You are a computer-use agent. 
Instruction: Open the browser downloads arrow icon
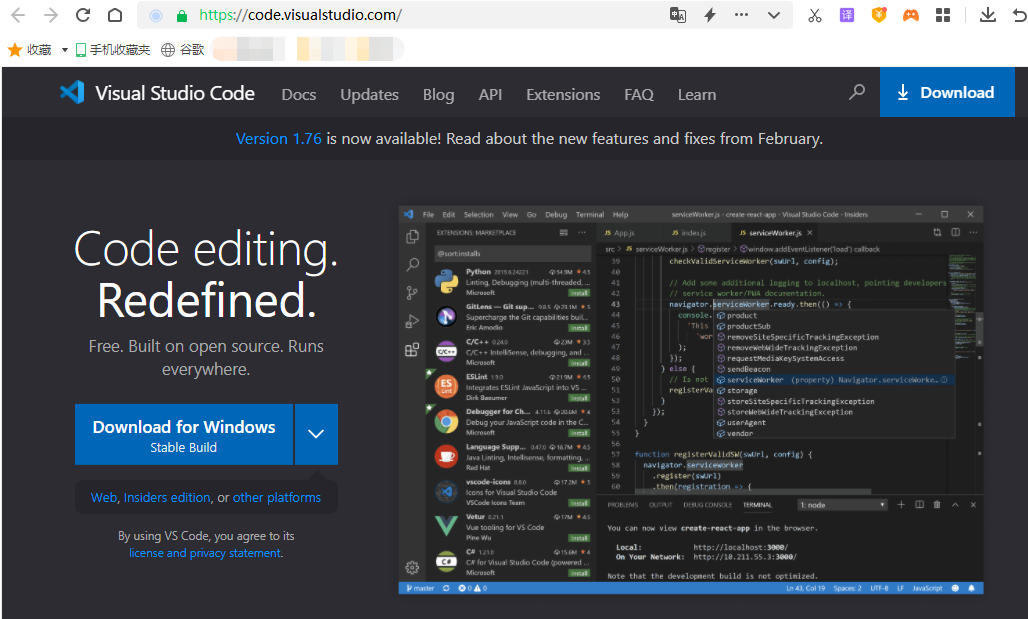[987, 15]
